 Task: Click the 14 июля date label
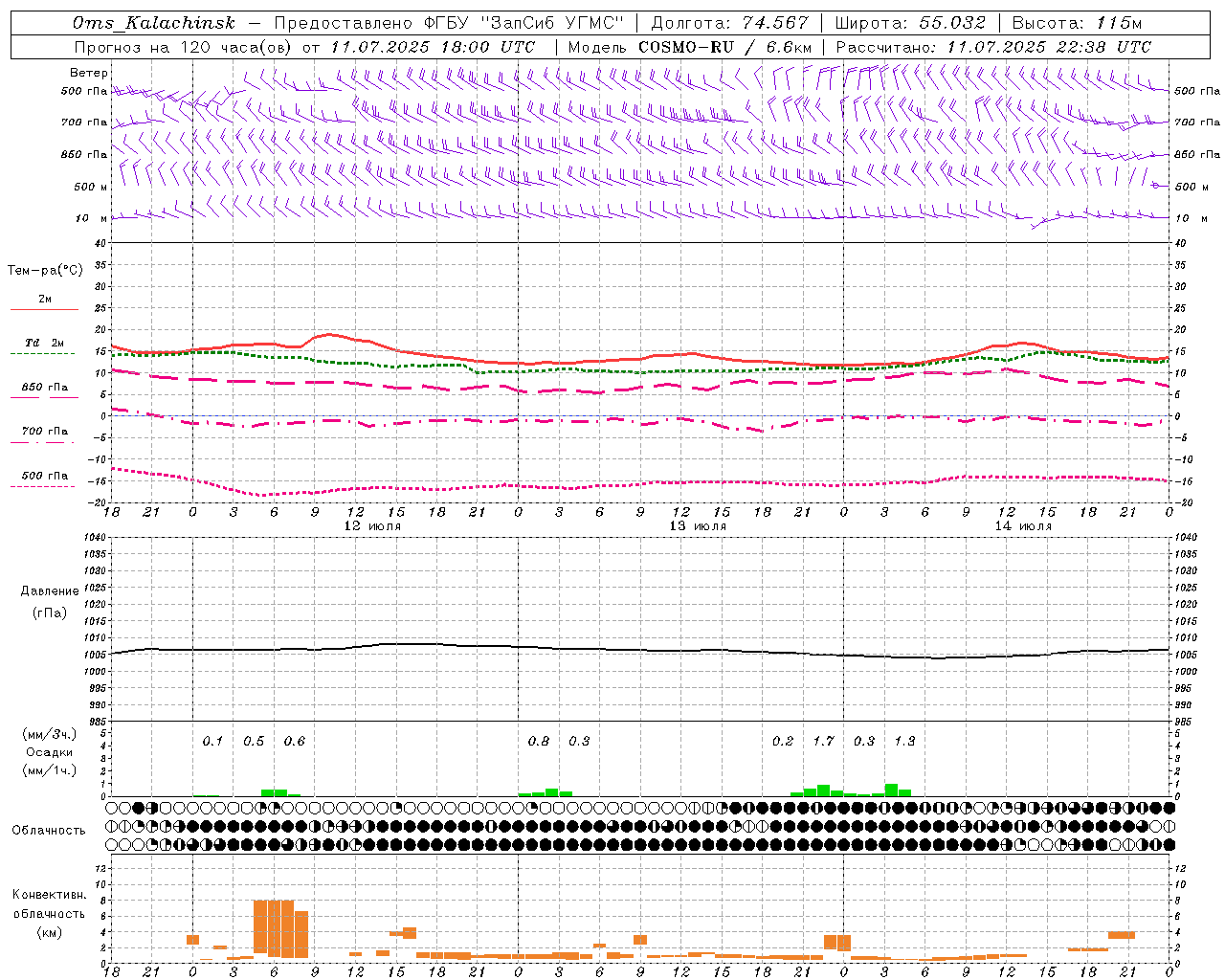(1023, 526)
